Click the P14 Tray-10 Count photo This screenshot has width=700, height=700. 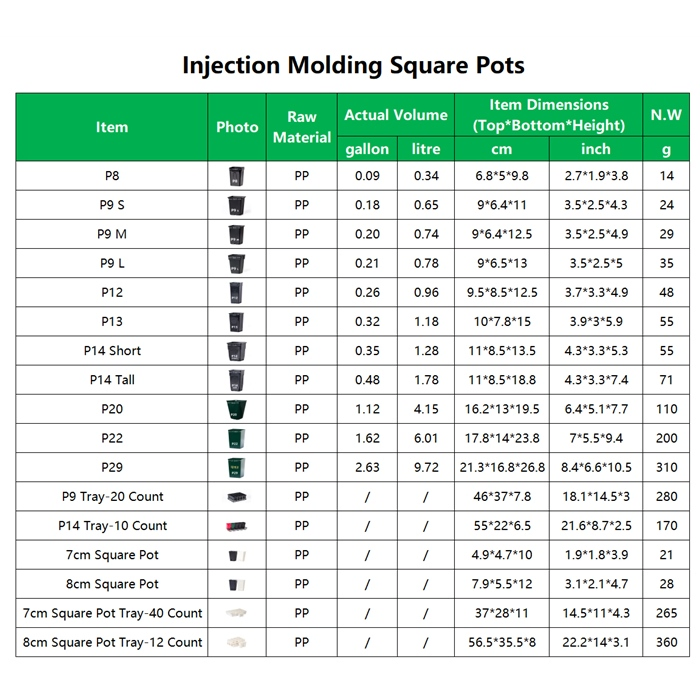237,525
